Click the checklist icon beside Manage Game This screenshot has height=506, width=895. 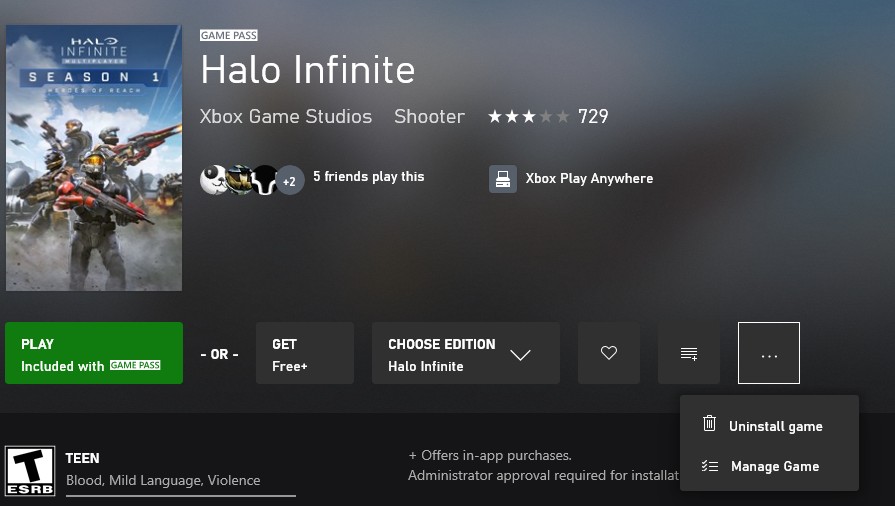pos(709,466)
